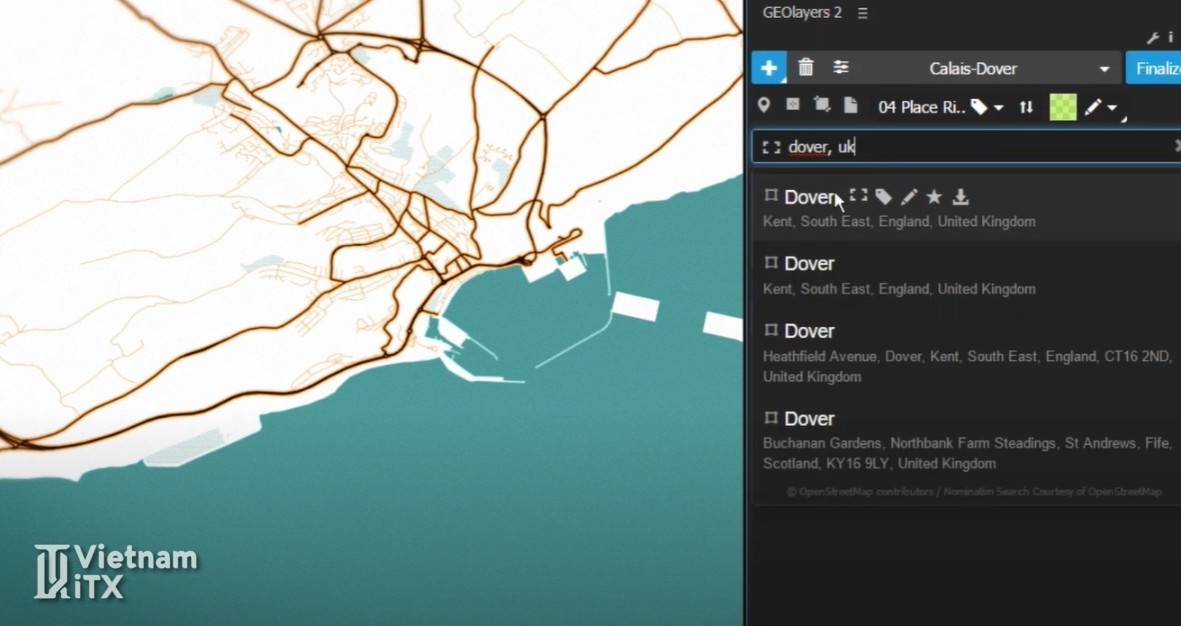Click the download icon on the Dover result

click(960, 197)
